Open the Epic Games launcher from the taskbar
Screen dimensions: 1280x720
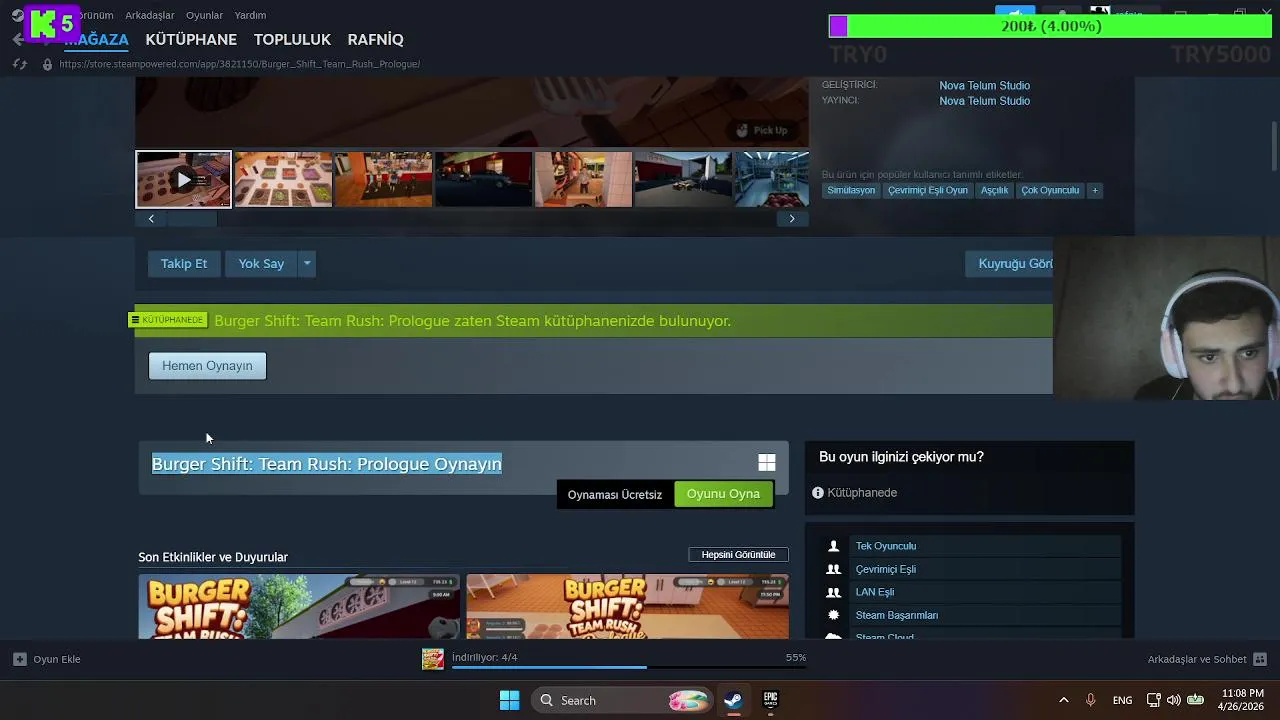pos(770,700)
